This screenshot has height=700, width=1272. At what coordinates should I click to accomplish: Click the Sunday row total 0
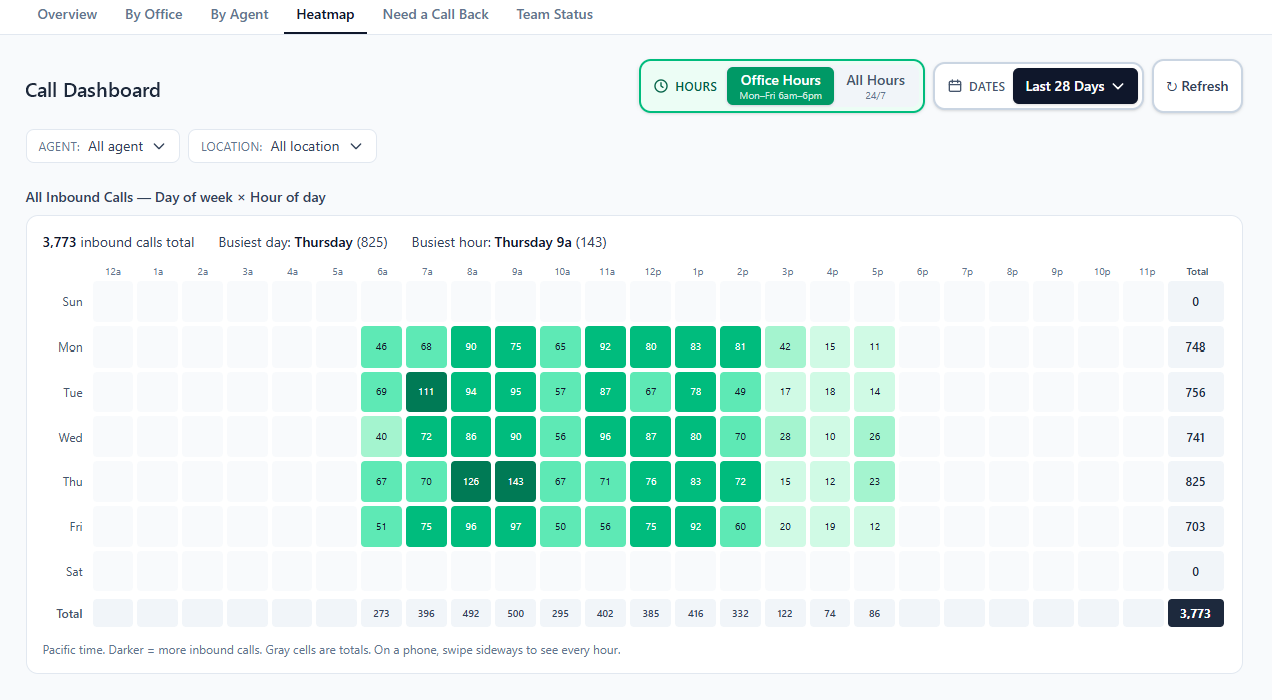pyautogui.click(x=1196, y=302)
